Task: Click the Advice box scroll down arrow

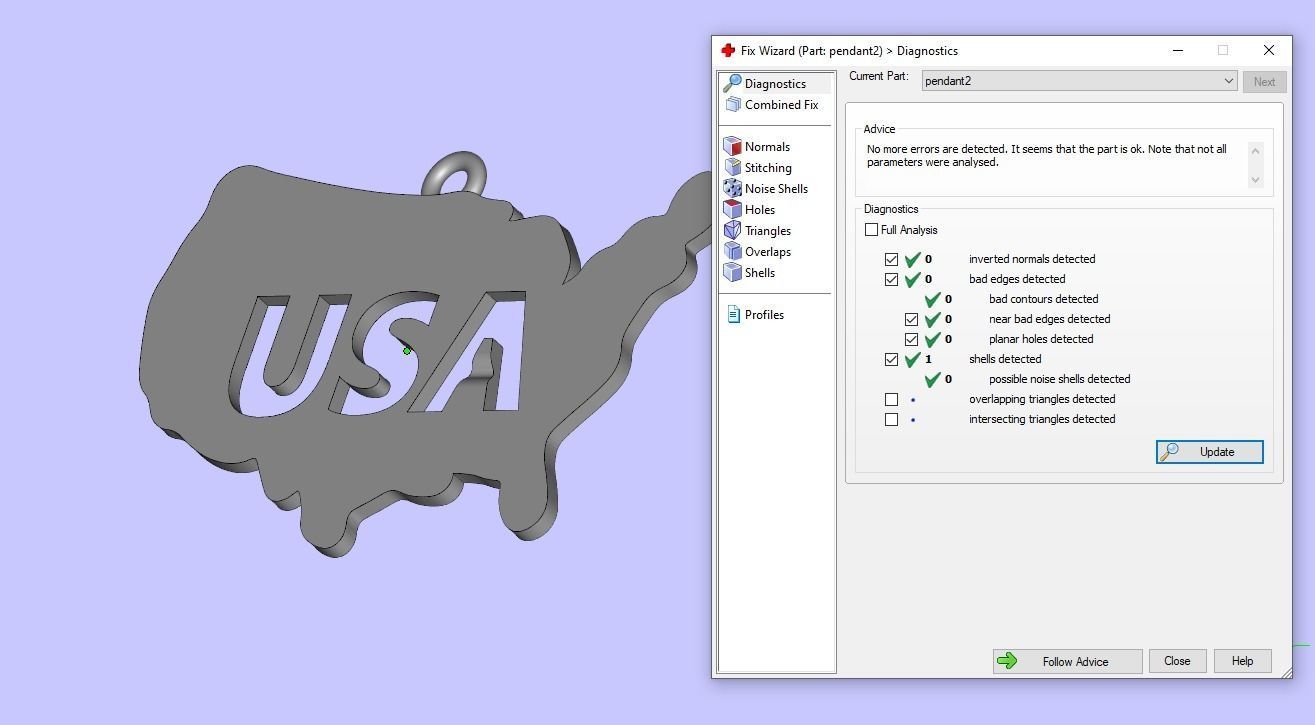Action: coord(1256,180)
